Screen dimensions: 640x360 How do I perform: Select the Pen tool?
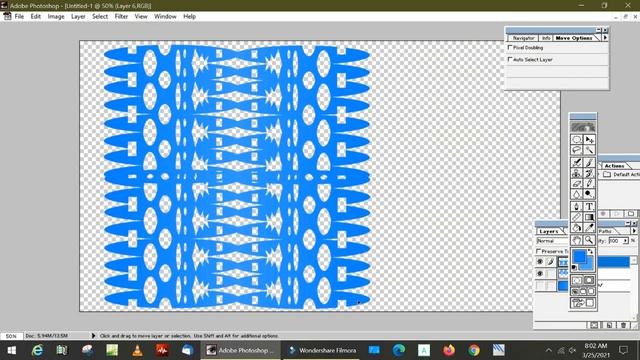click(576, 207)
